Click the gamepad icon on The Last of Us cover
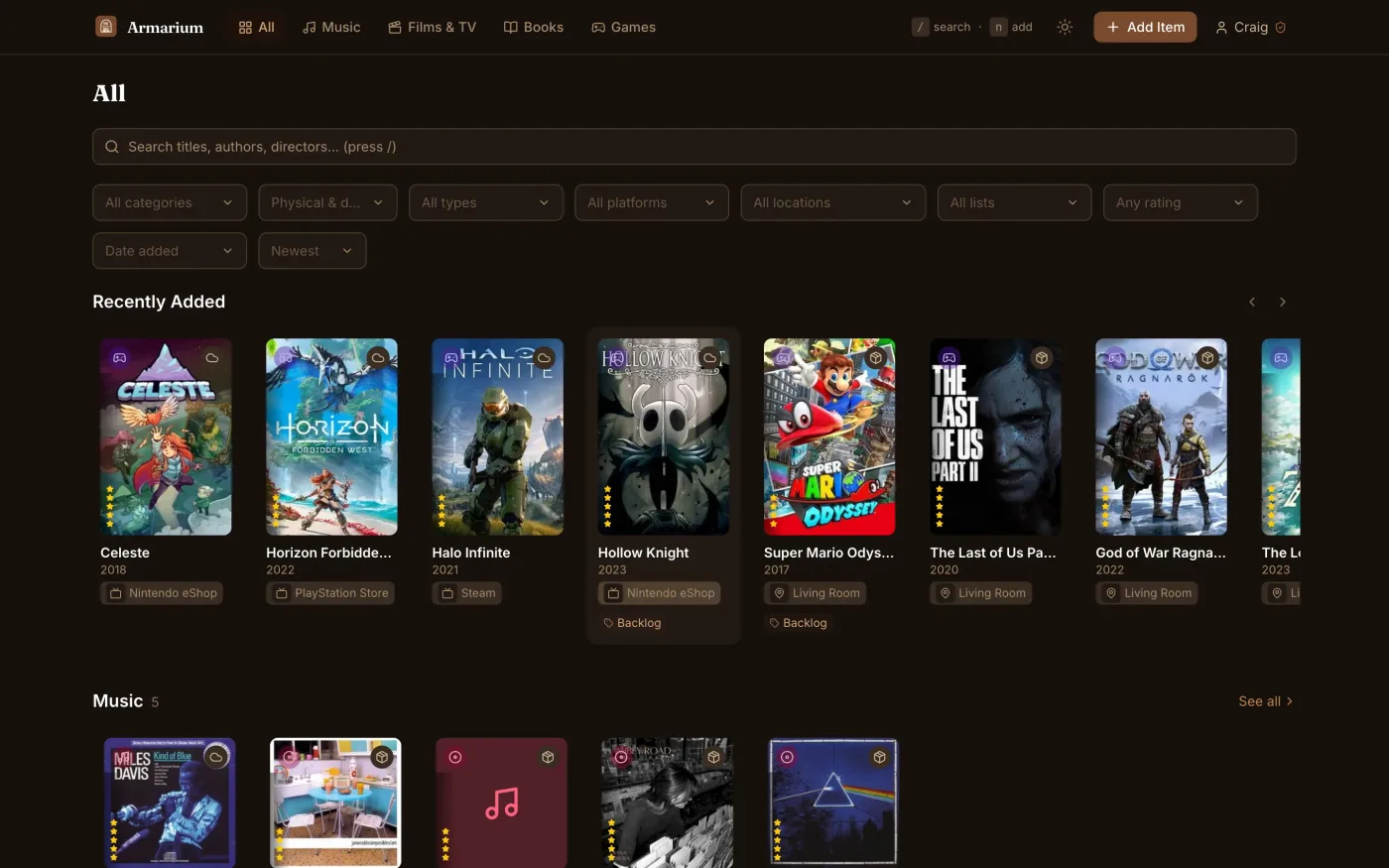Screen dimensions: 1389x868 coord(949,357)
